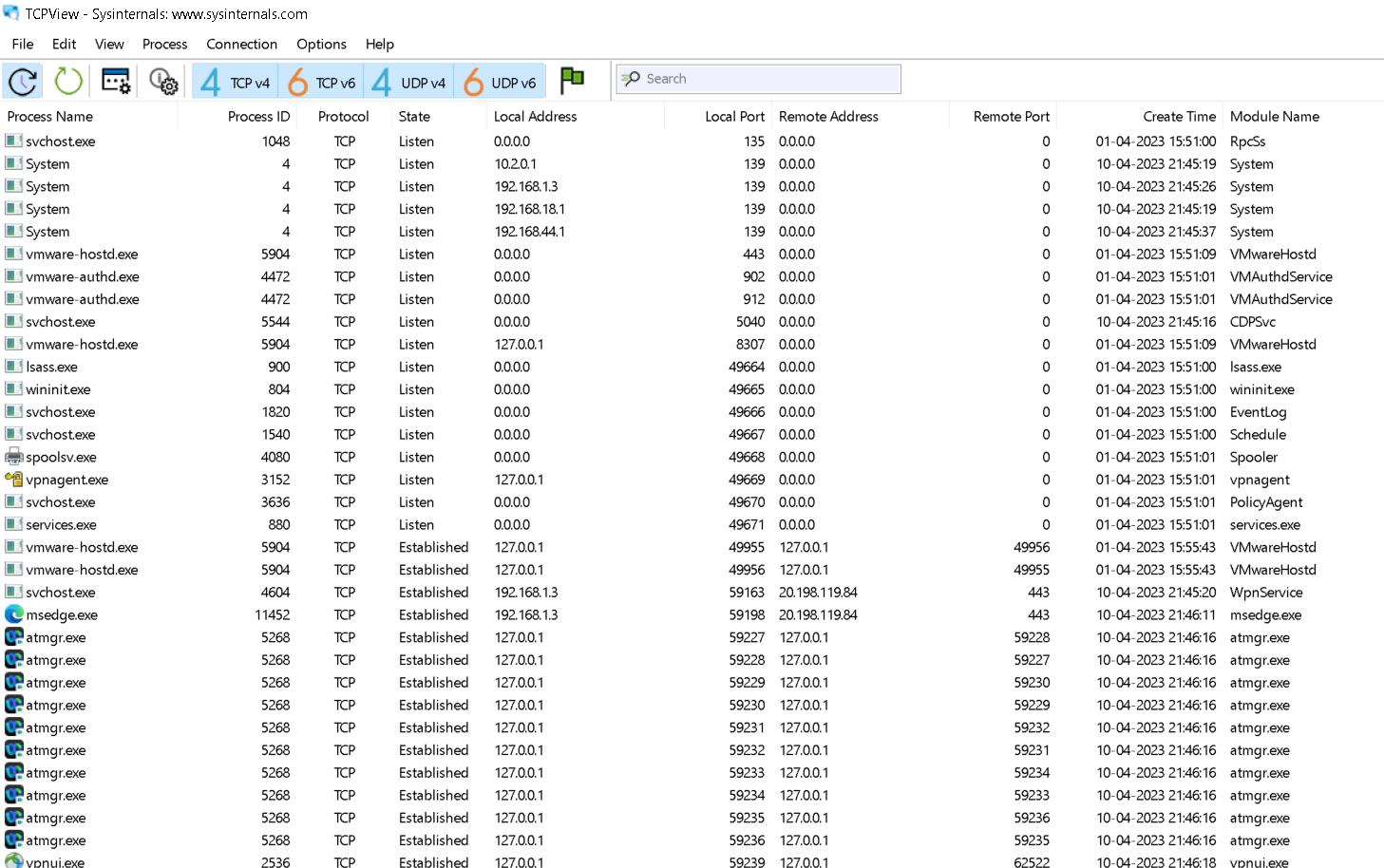Select process ID 3152 cell
1384x868 pixels.
275,480
